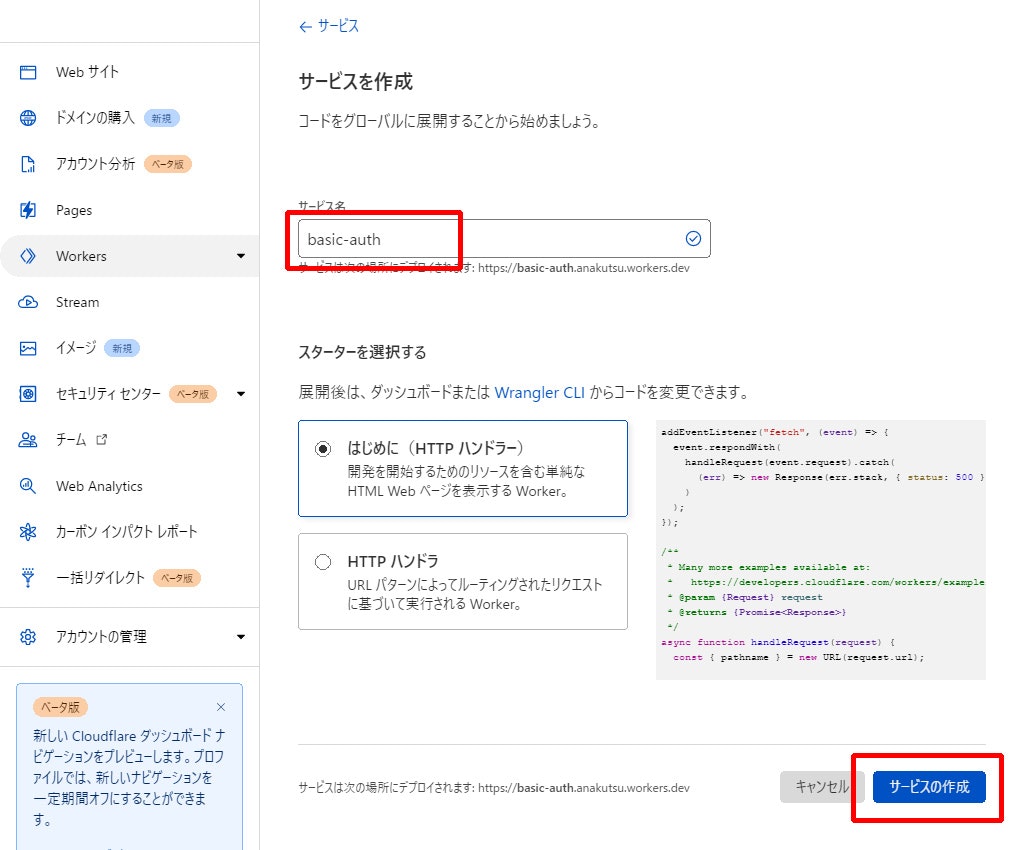This screenshot has height=850, width=1024.
Task: Open the カーボン インパクト レポート icon
Action: [27, 532]
